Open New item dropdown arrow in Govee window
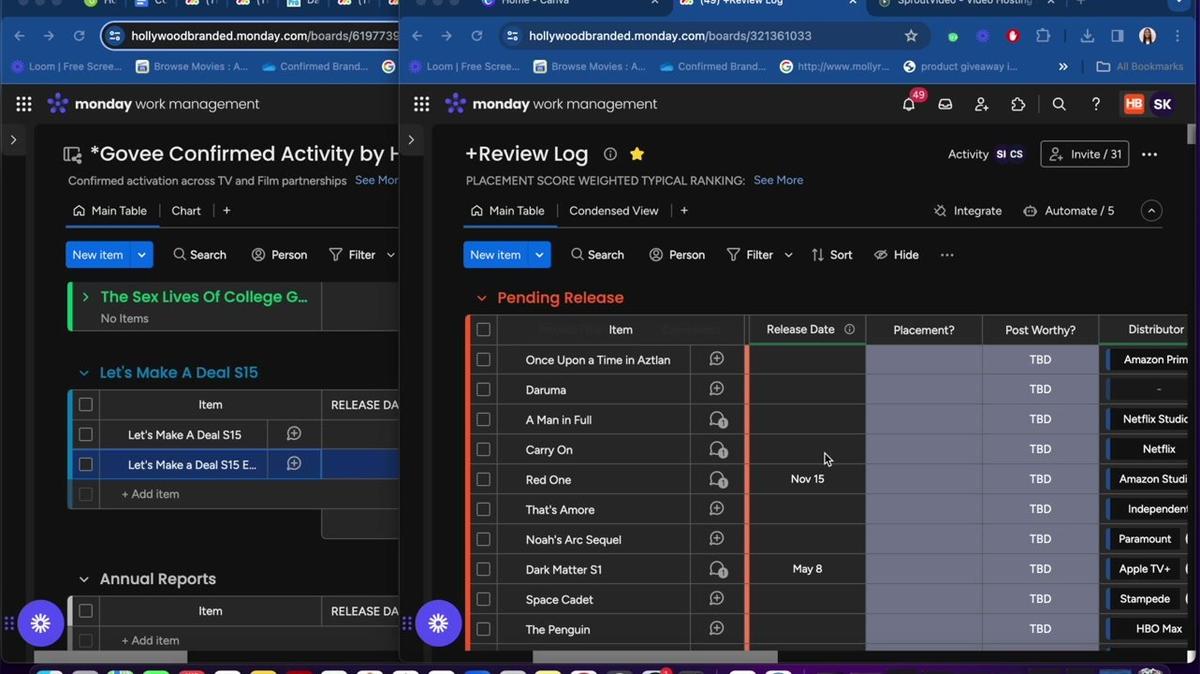Image resolution: width=1200 pixels, height=674 pixels. [x=142, y=255]
